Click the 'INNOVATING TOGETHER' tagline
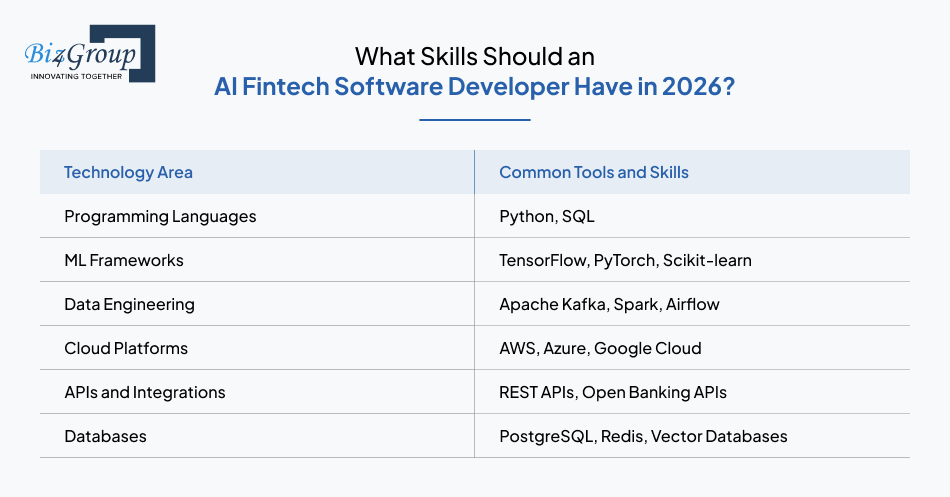The width and height of the screenshot is (950, 497). click(x=76, y=76)
